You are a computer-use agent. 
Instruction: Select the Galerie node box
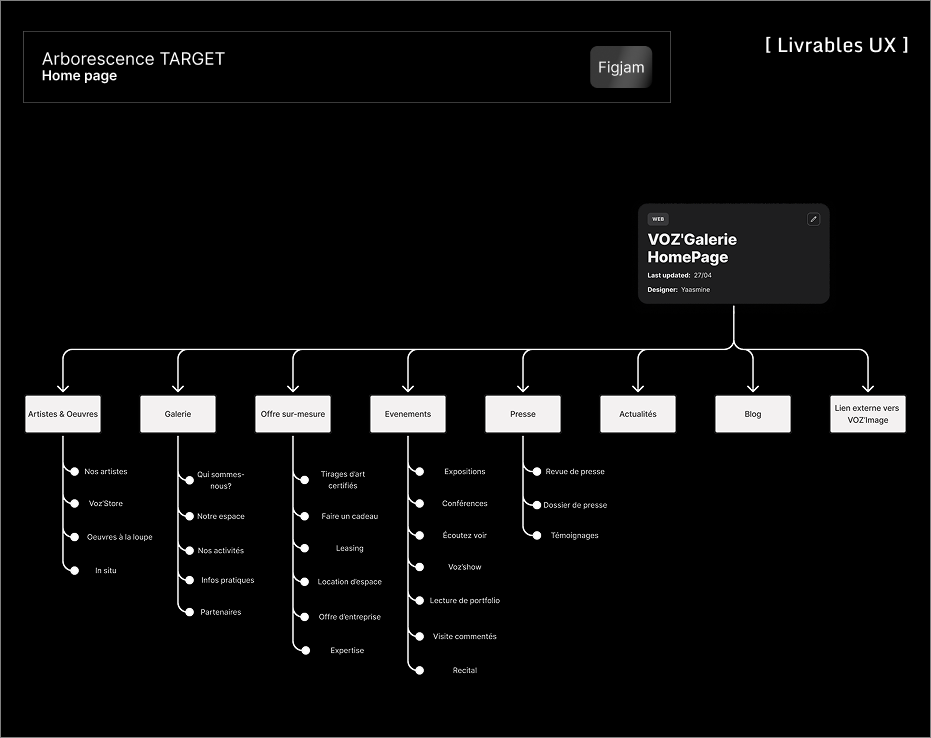tap(178, 414)
